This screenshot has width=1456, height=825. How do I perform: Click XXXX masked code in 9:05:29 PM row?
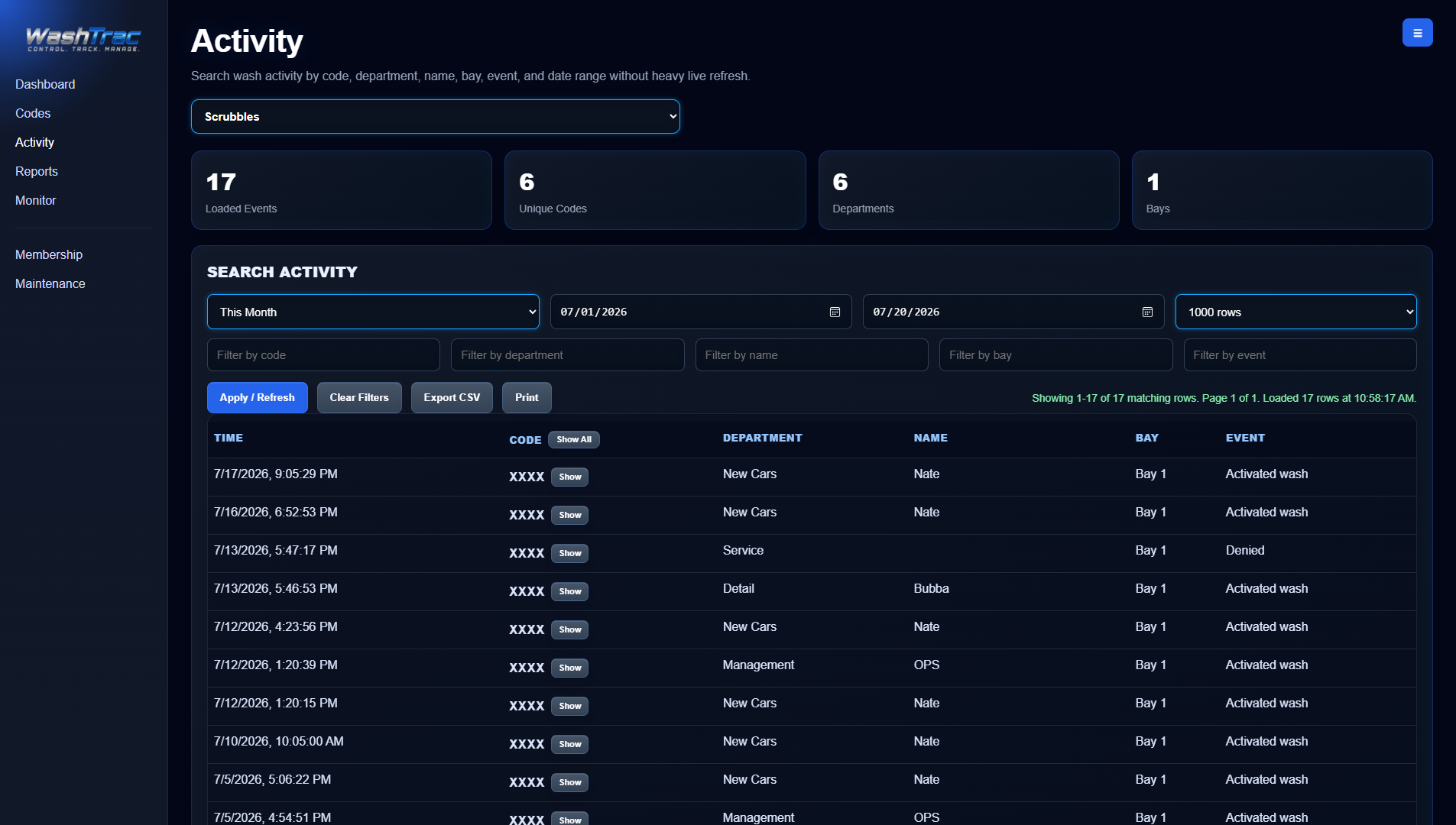(527, 477)
